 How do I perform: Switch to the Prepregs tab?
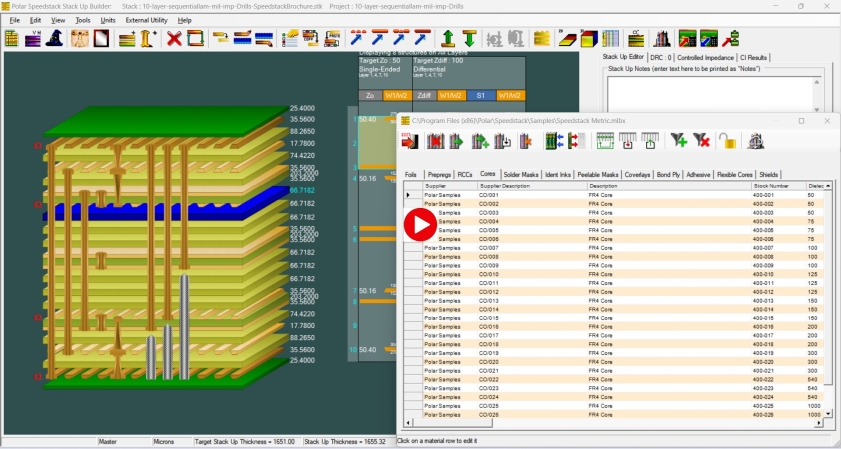pos(439,175)
